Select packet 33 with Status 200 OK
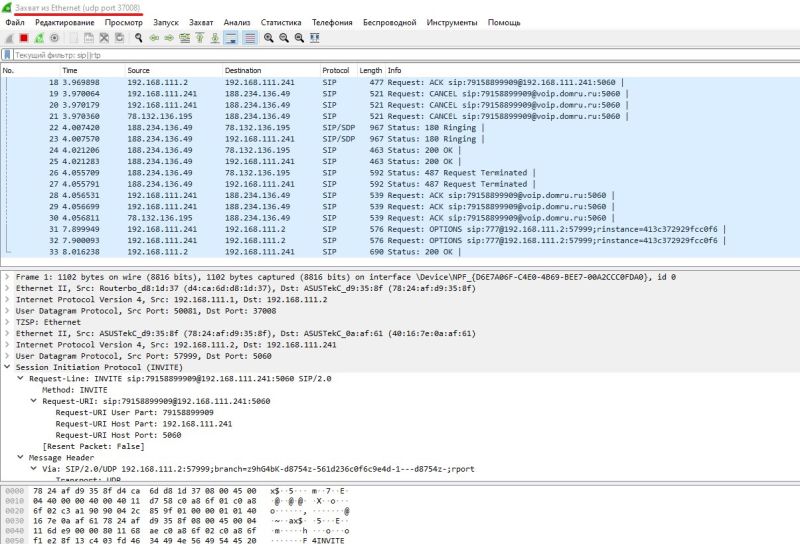The image size is (800, 544). (x=400, y=252)
